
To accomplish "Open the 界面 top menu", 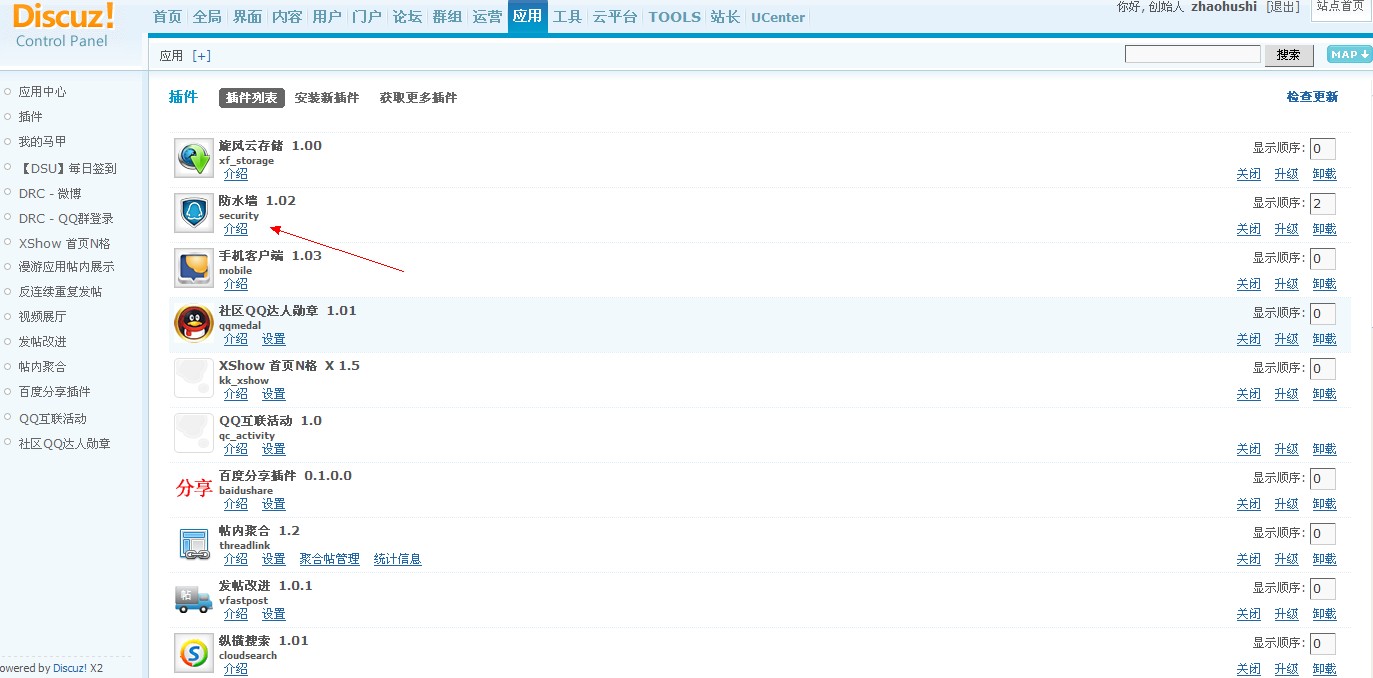I will pos(248,17).
